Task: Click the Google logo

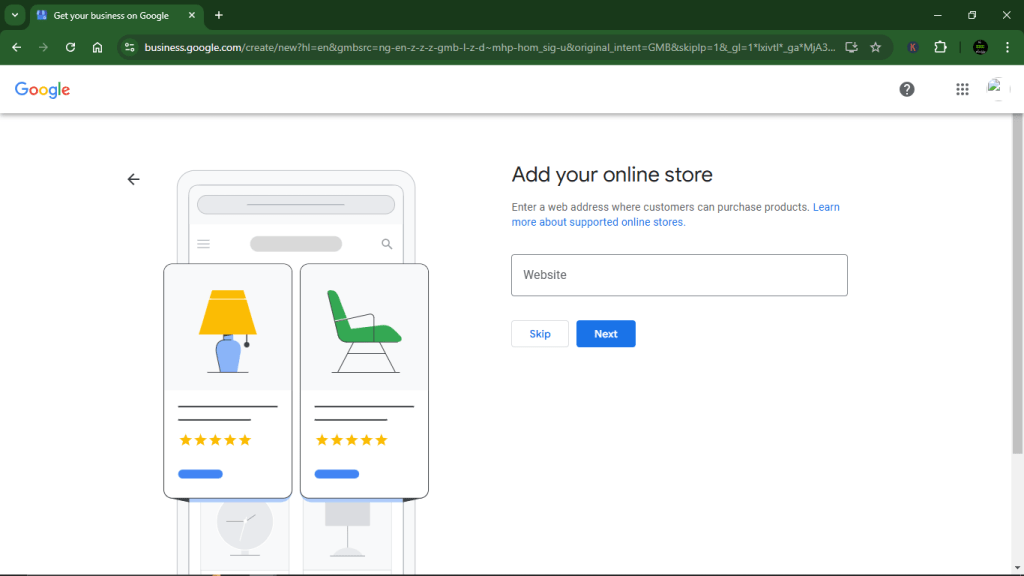Action: click(x=42, y=89)
